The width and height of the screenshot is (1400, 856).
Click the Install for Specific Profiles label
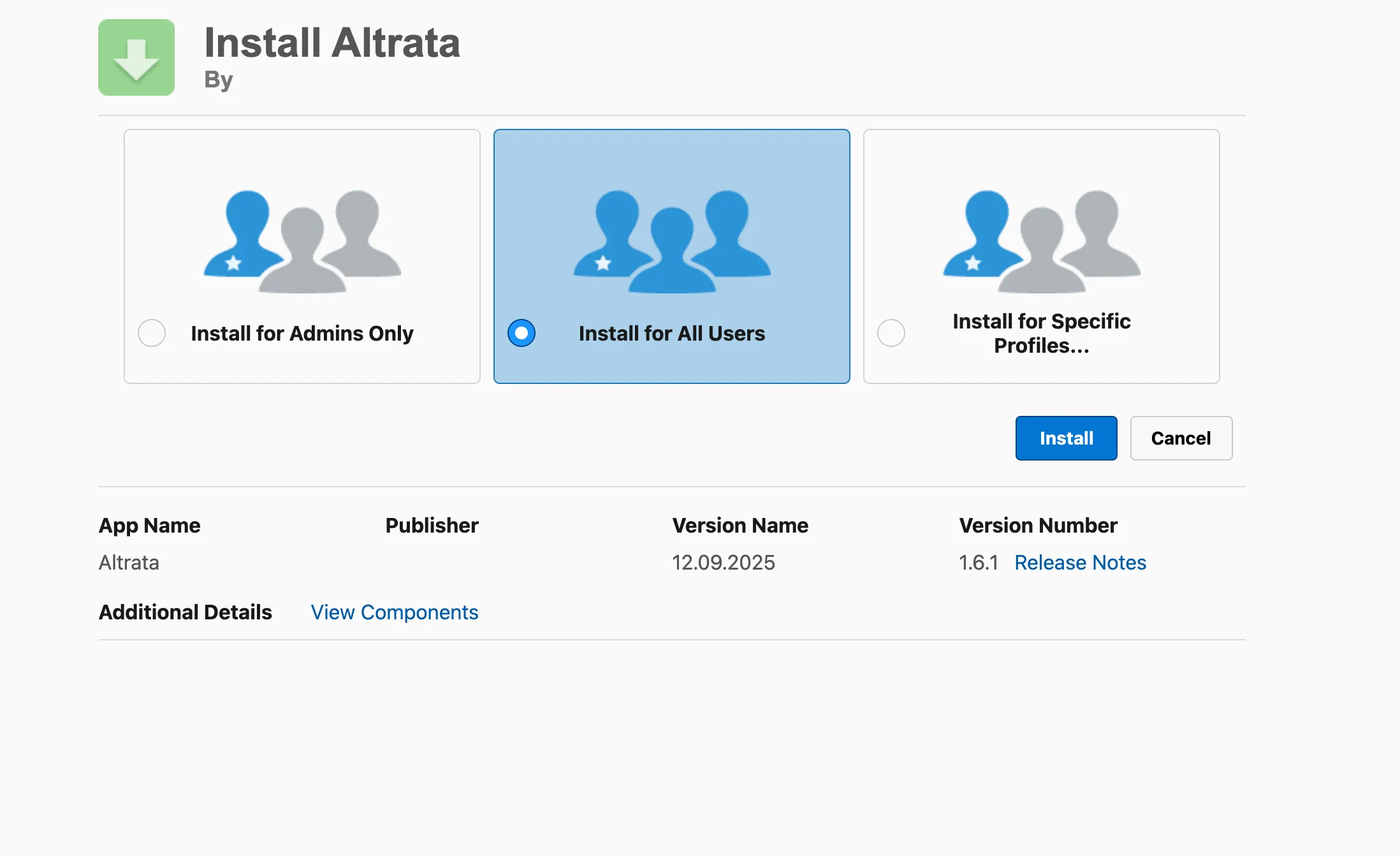(x=1042, y=333)
